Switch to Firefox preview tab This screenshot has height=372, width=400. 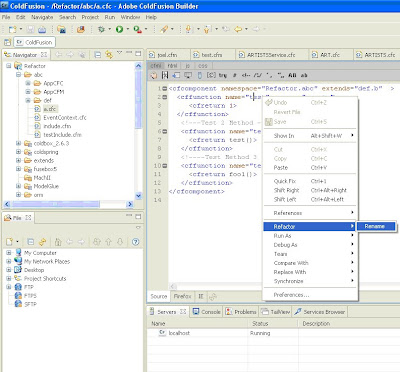pyautogui.click(x=182, y=296)
